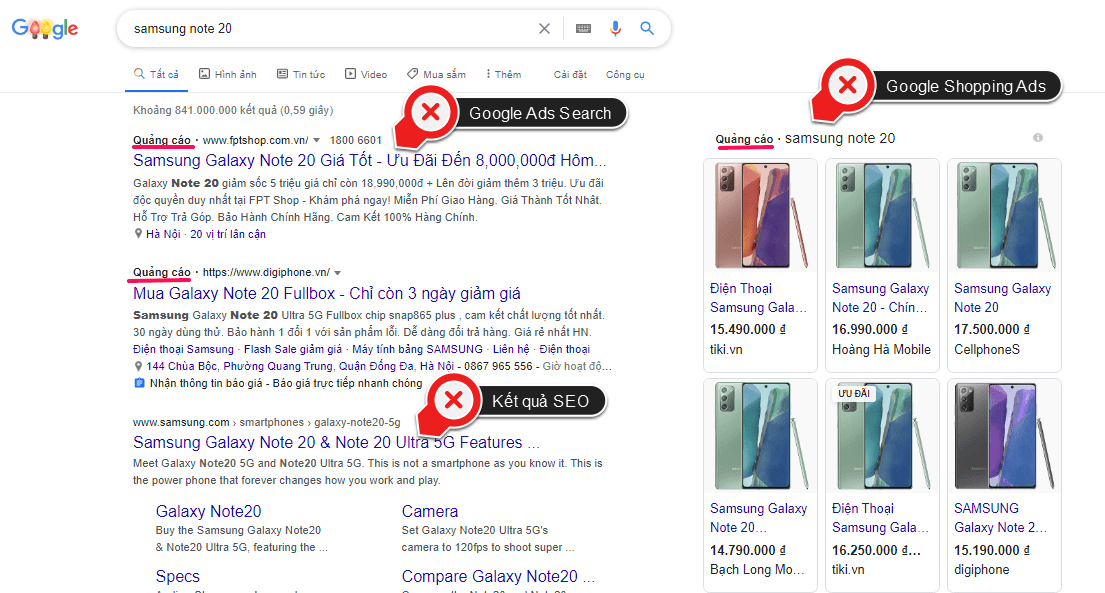The image size is (1105, 593).
Task: Click CellphoneS Note 20 product image
Action: pyautogui.click(x=1004, y=215)
